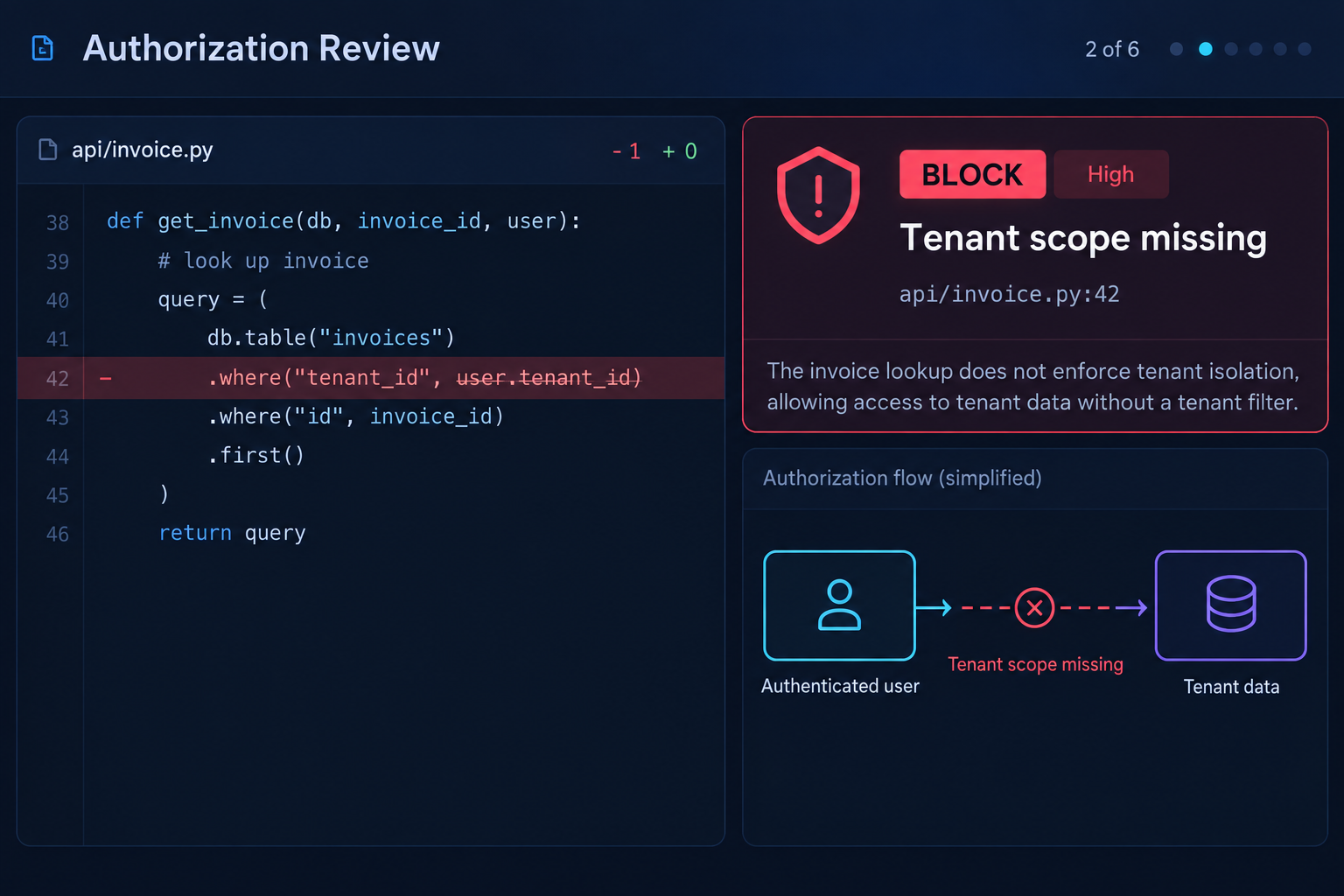This screenshot has height=896, width=1344.
Task: Click line number 46 in the gutter
Action: [58, 535]
